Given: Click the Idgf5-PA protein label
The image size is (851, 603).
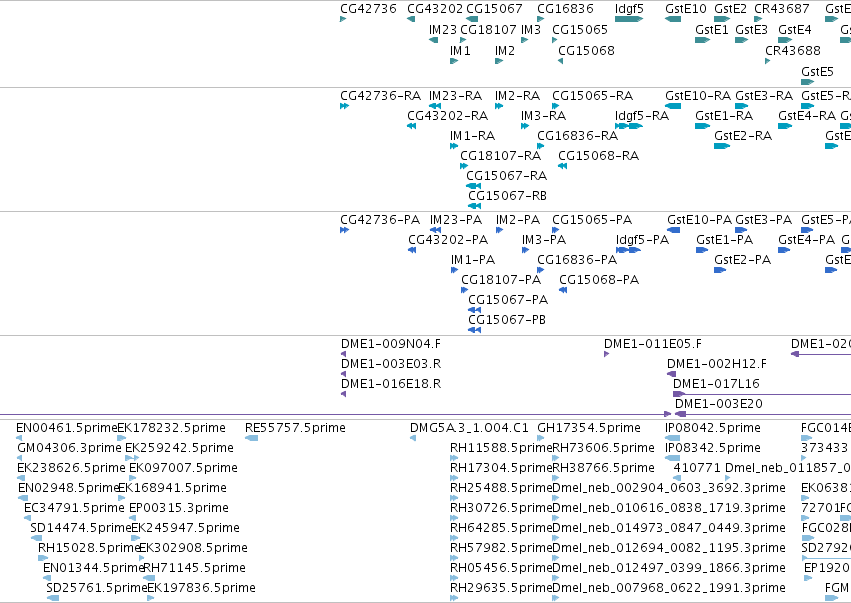Looking at the screenshot, I should [642, 240].
